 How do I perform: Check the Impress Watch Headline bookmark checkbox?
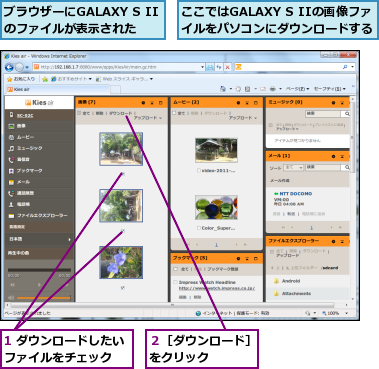coord(175,282)
